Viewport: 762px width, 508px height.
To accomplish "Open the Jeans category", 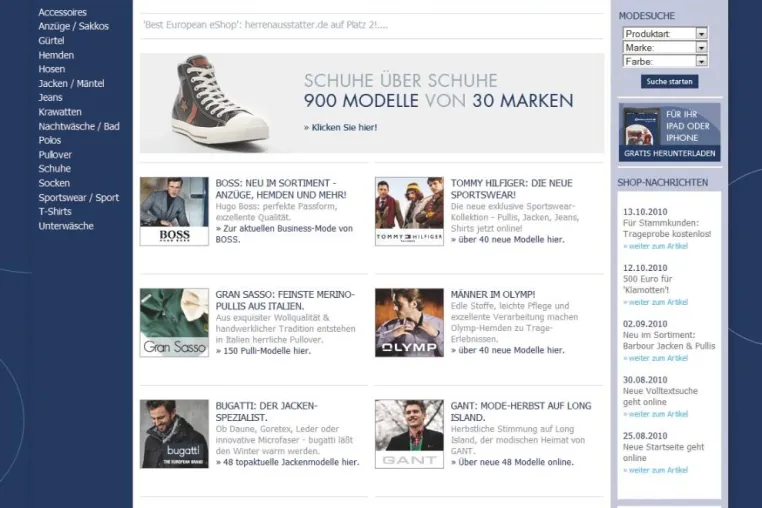I will [51, 97].
